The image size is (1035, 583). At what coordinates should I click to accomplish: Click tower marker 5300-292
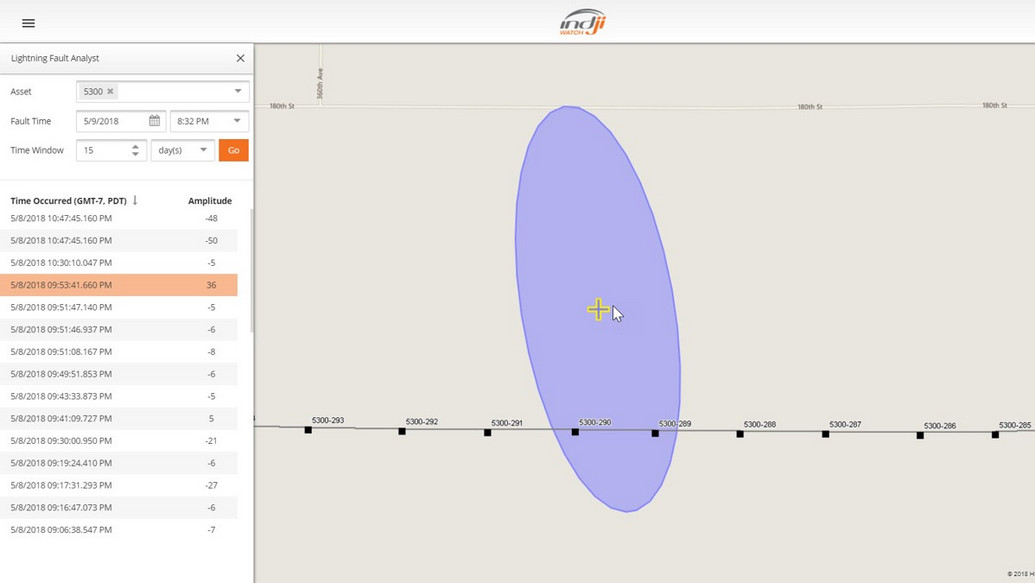pos(402,431)
